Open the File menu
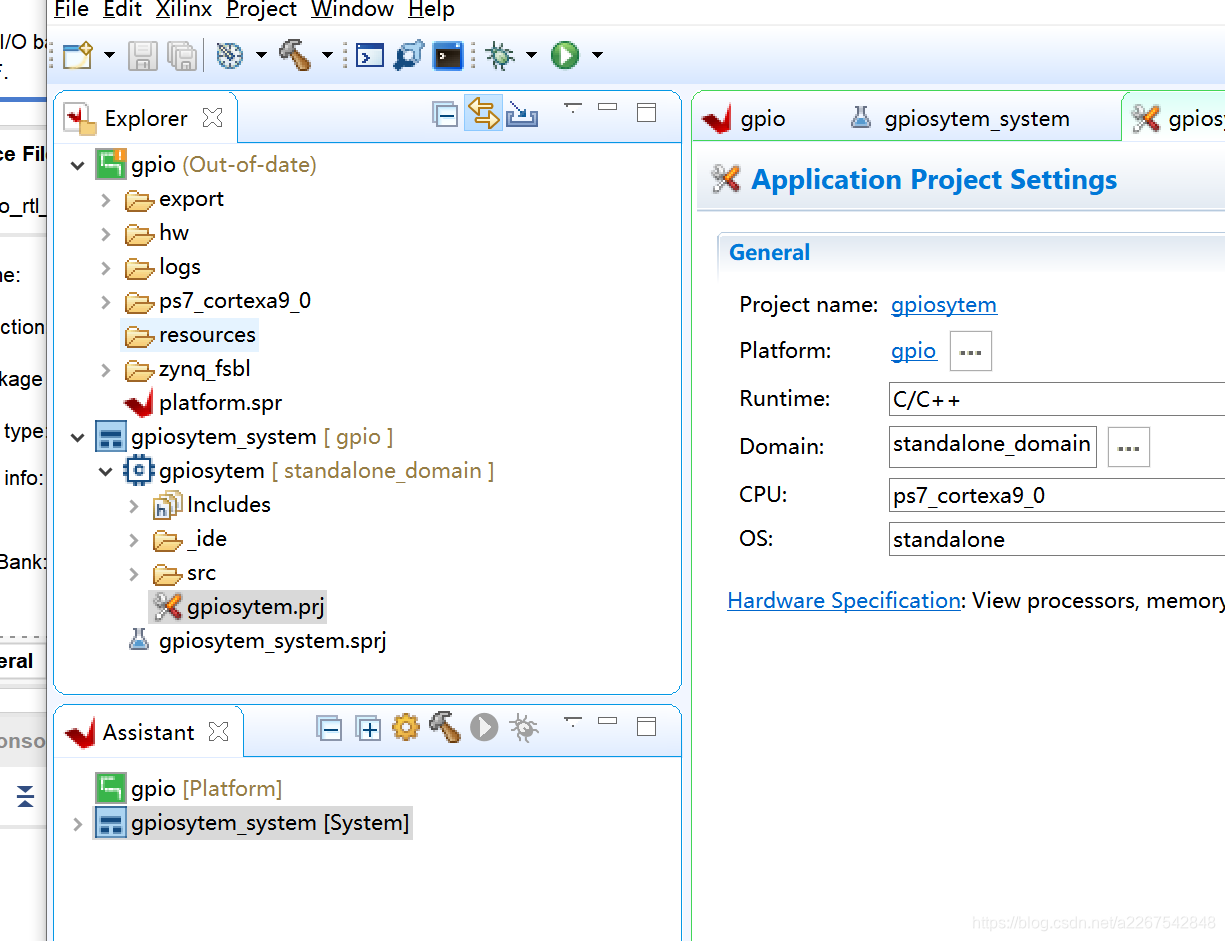1225x941 pixels. point(71,10)
